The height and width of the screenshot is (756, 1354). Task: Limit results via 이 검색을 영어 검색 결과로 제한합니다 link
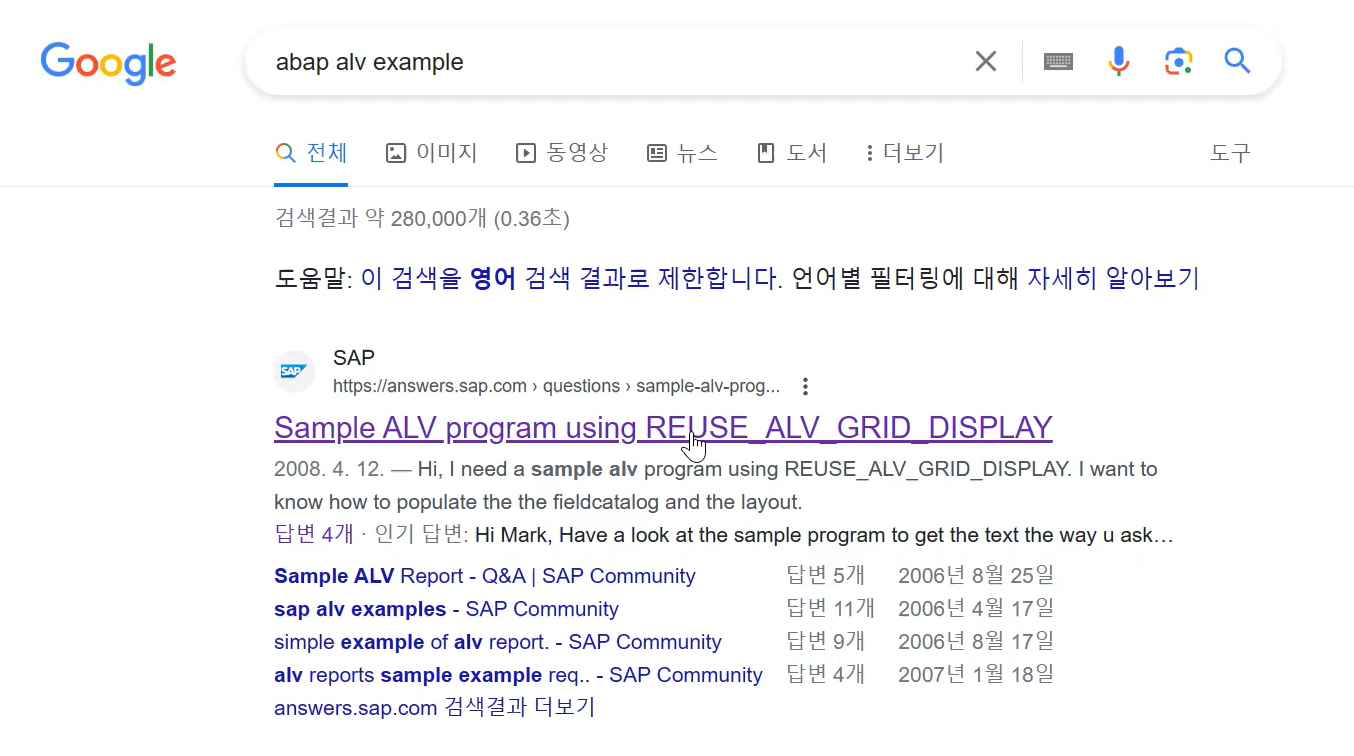tap(571, 278)
